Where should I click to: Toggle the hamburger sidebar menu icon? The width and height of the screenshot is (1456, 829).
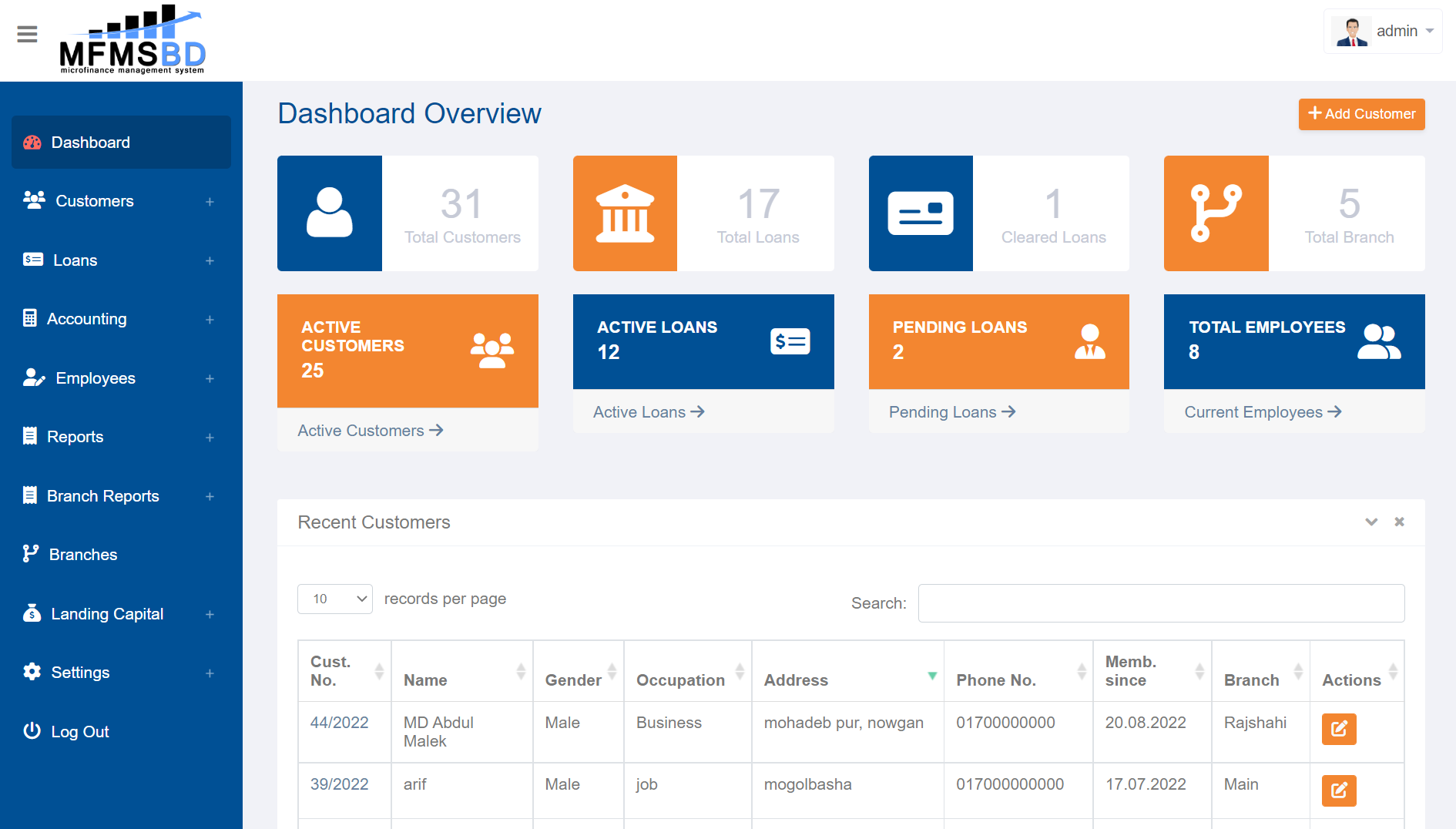pos(27,34)
